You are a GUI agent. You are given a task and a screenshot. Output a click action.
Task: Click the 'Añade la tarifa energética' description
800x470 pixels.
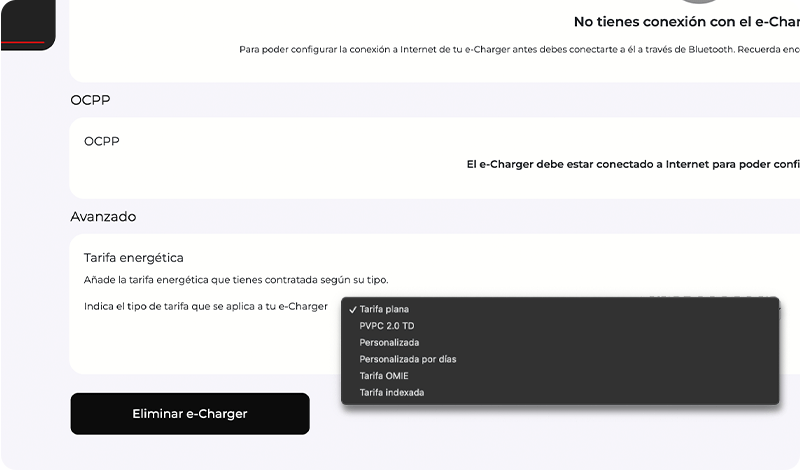pos(235,280)
